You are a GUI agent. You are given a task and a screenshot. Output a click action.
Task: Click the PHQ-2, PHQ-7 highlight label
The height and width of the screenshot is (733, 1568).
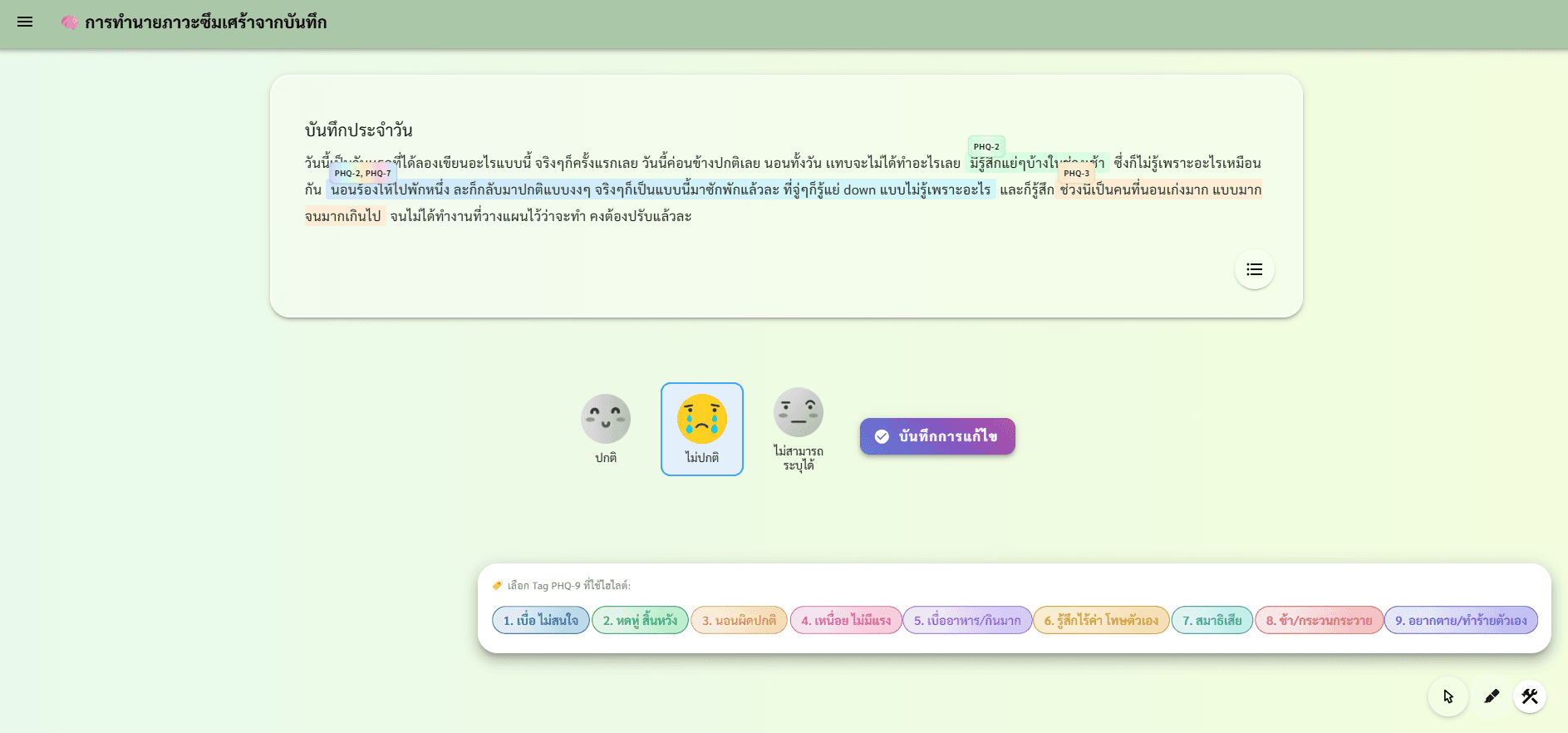tap(362, 174)
